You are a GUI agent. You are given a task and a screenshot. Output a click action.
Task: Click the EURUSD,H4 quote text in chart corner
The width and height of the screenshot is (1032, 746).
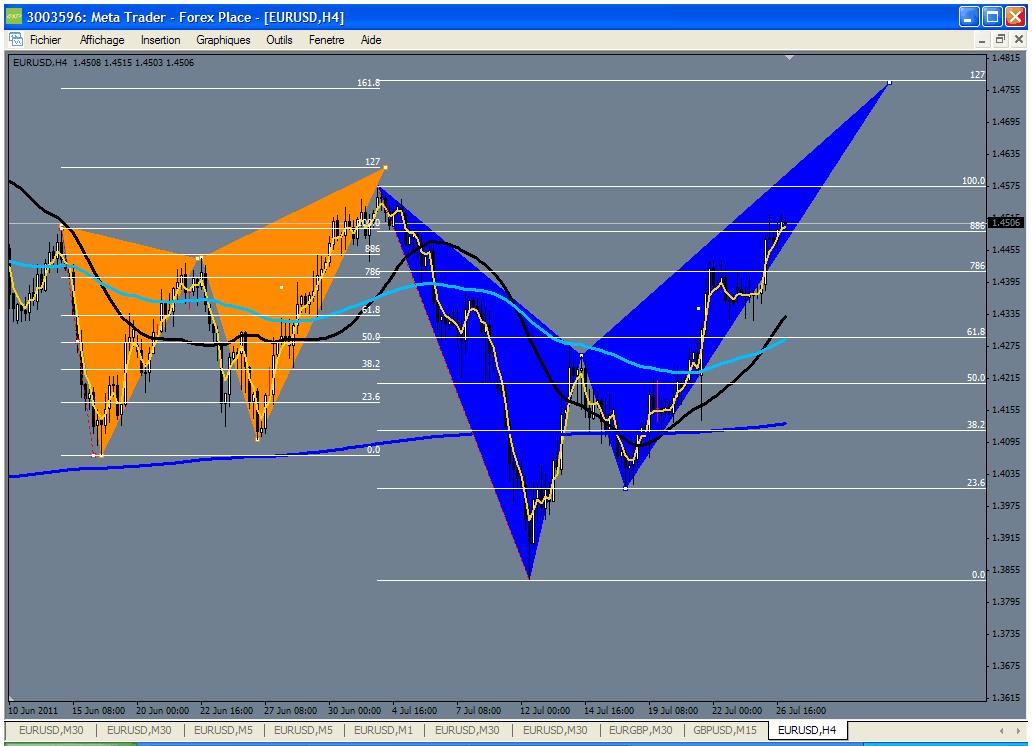tap(103, 63)
